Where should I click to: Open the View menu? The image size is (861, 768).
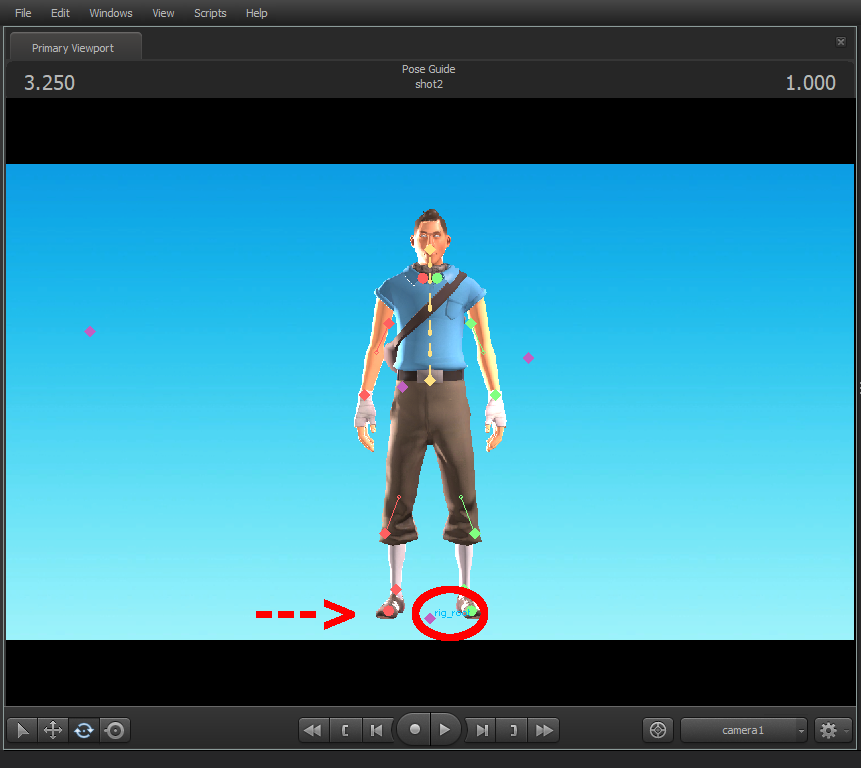pyautogui.click(x=163, y=13)
